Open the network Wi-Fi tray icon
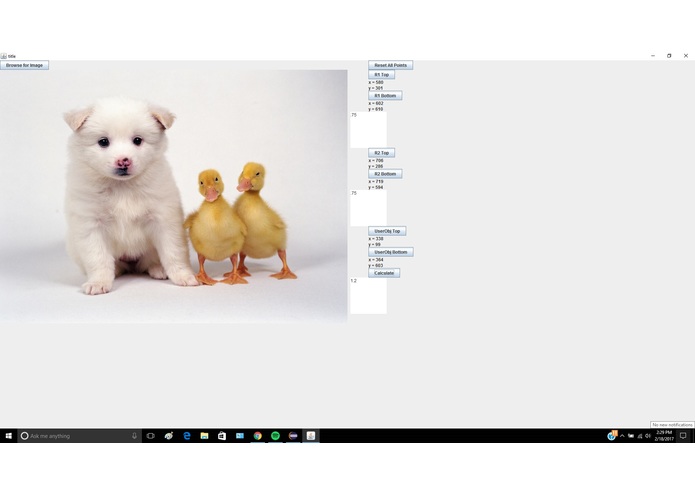The width and height of the screenshot is (695, 494). [640, 436]
